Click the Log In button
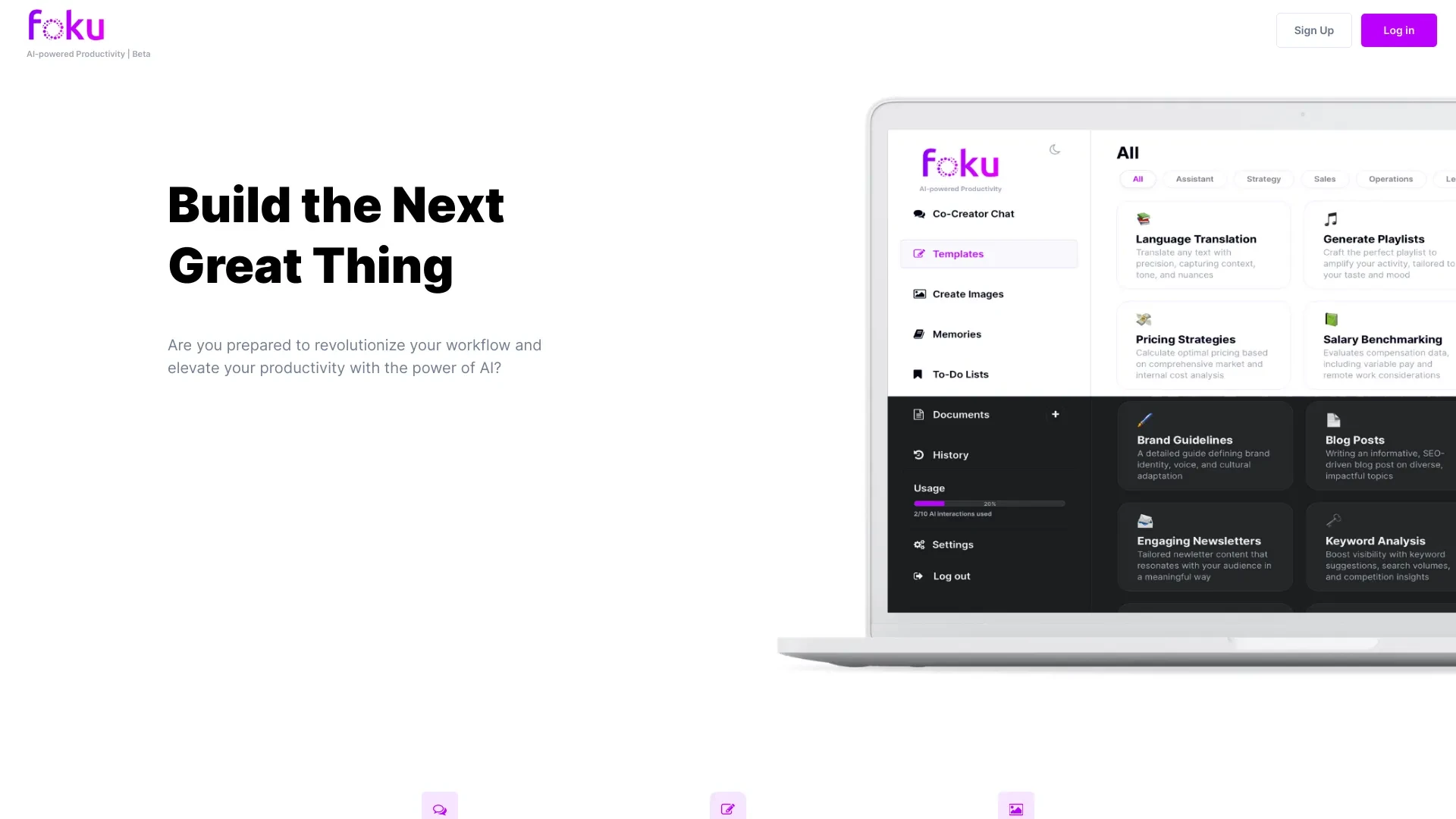Viewport: 1456px width, 819px height. coord(1398,30)
